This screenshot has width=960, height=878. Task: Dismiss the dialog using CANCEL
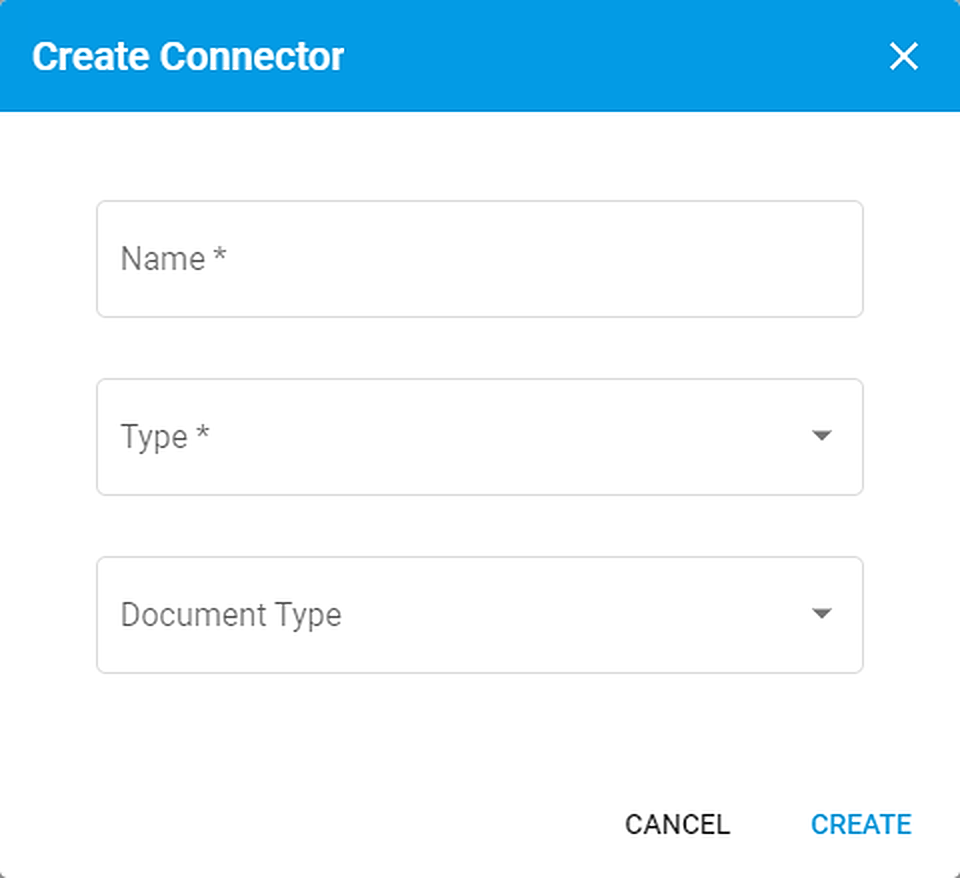(677, 824)
